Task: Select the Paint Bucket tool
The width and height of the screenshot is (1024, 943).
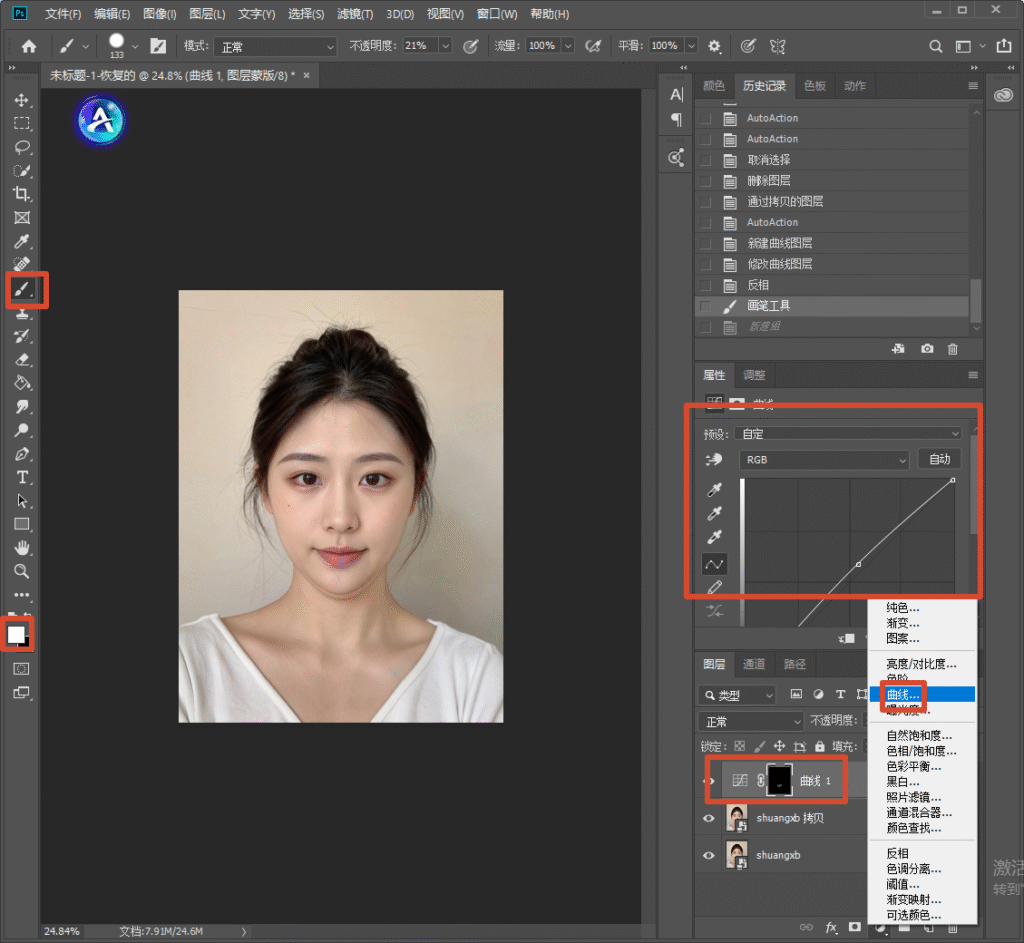Action: click(x=22, y=383)
